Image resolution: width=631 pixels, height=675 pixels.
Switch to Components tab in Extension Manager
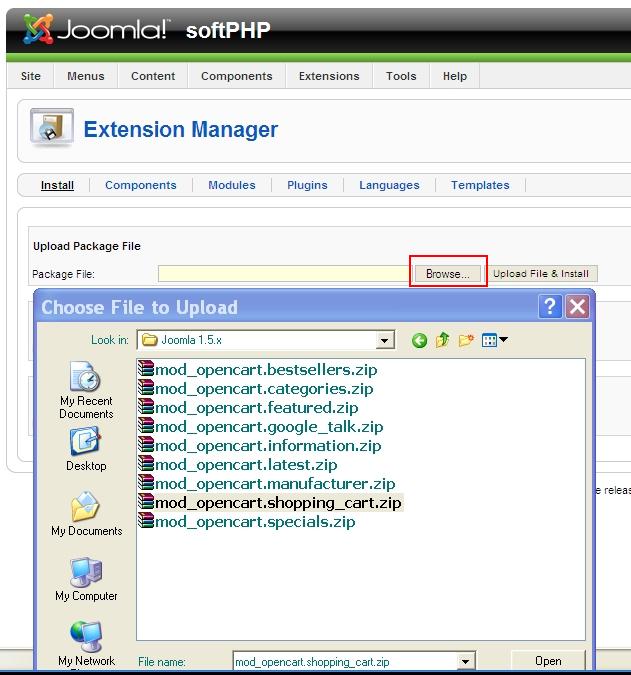141,185
